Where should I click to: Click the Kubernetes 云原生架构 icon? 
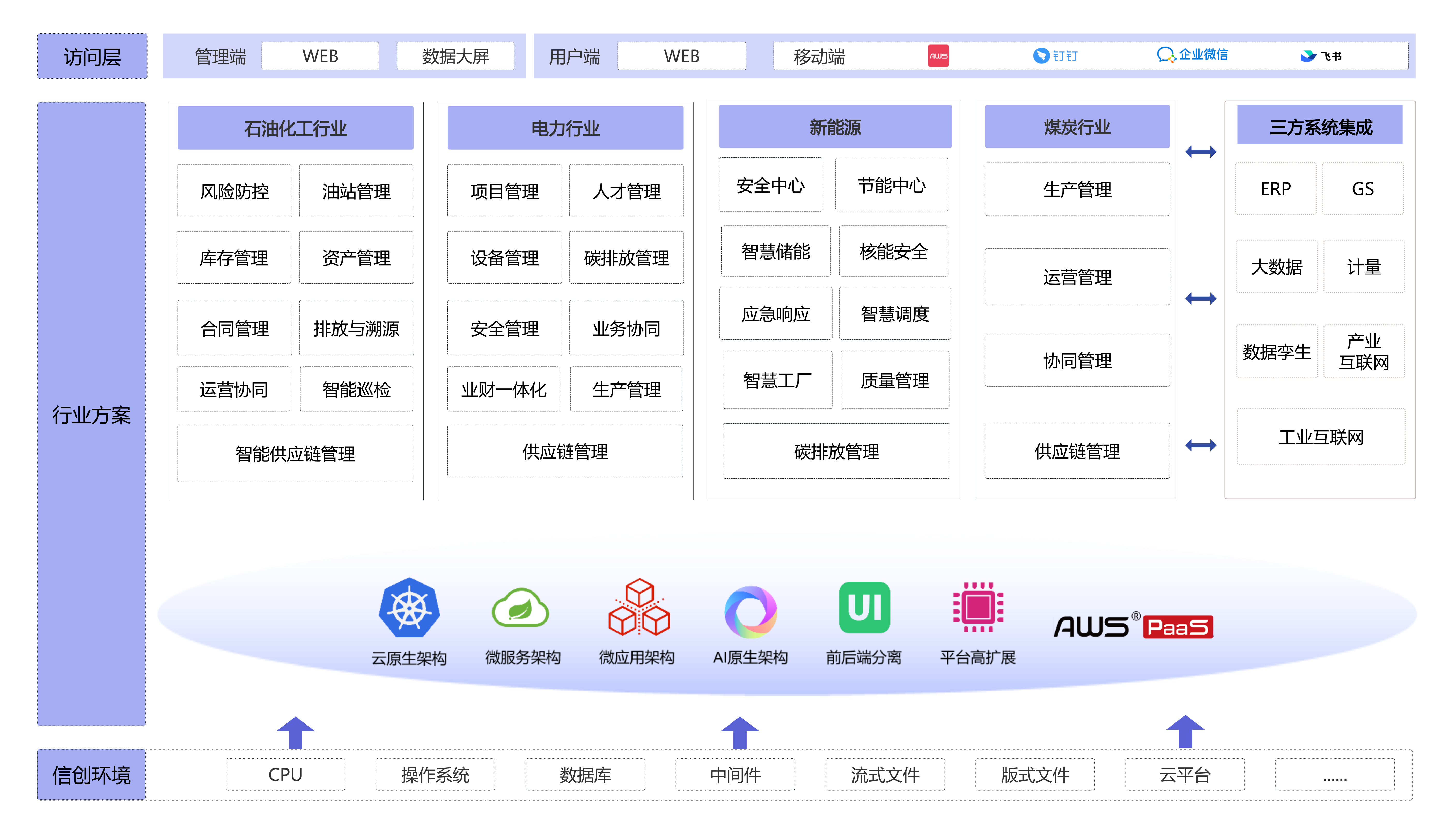pos(409,608)
